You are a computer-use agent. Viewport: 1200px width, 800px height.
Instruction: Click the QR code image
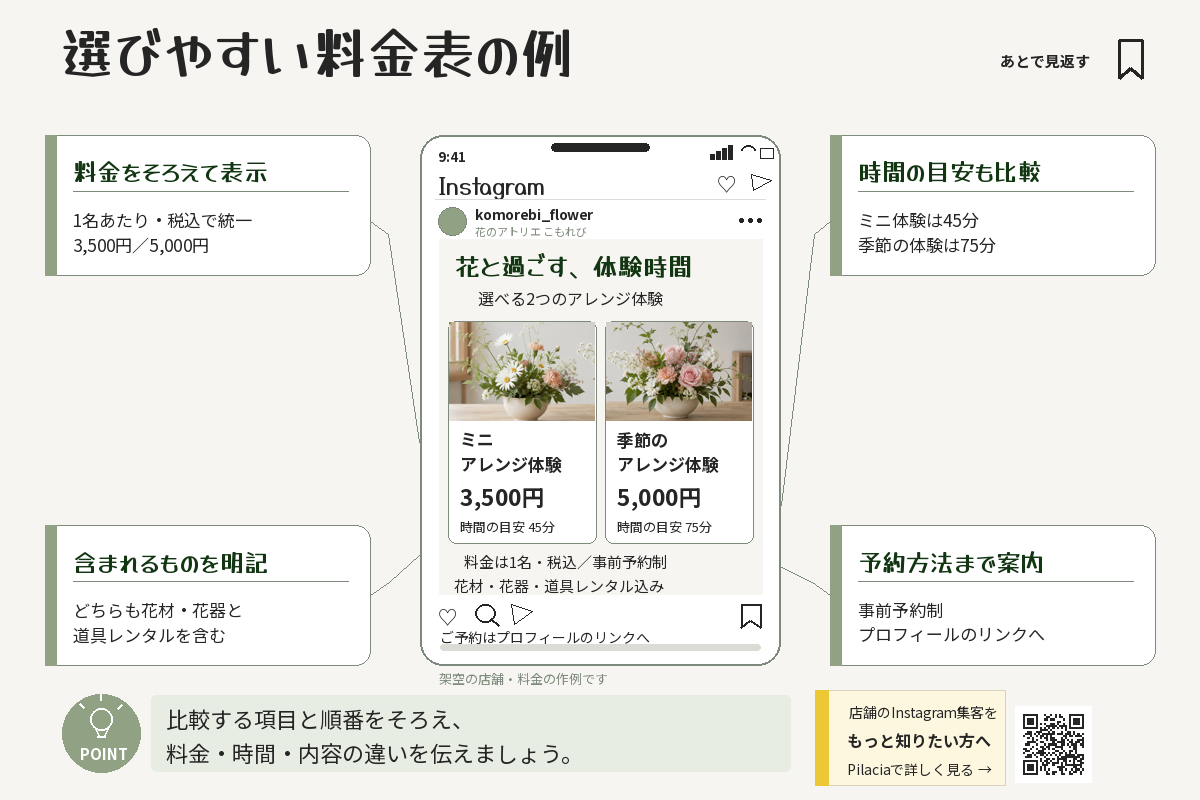coord(1053,744)
